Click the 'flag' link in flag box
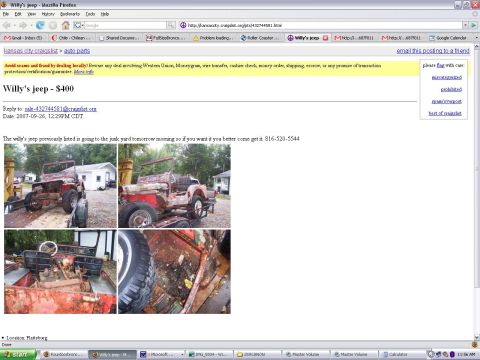 pos(440,65)
